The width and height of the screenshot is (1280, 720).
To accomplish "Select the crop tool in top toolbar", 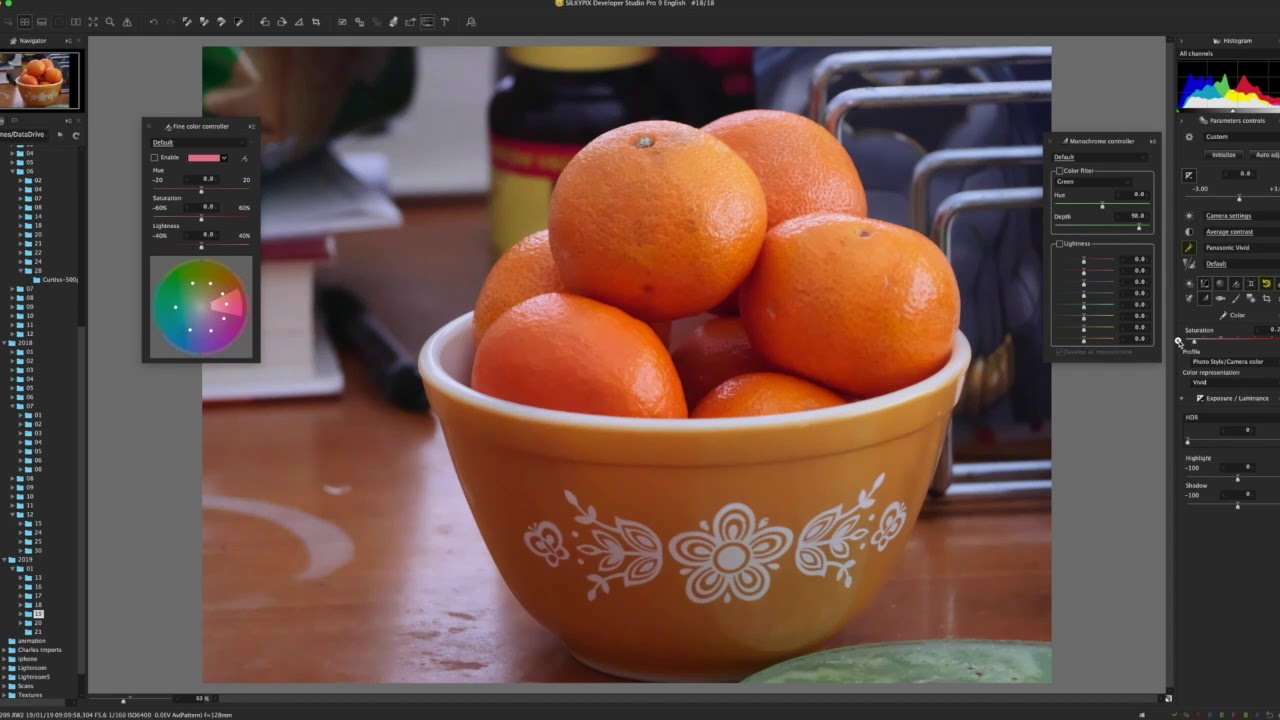I will click(316, 21).
